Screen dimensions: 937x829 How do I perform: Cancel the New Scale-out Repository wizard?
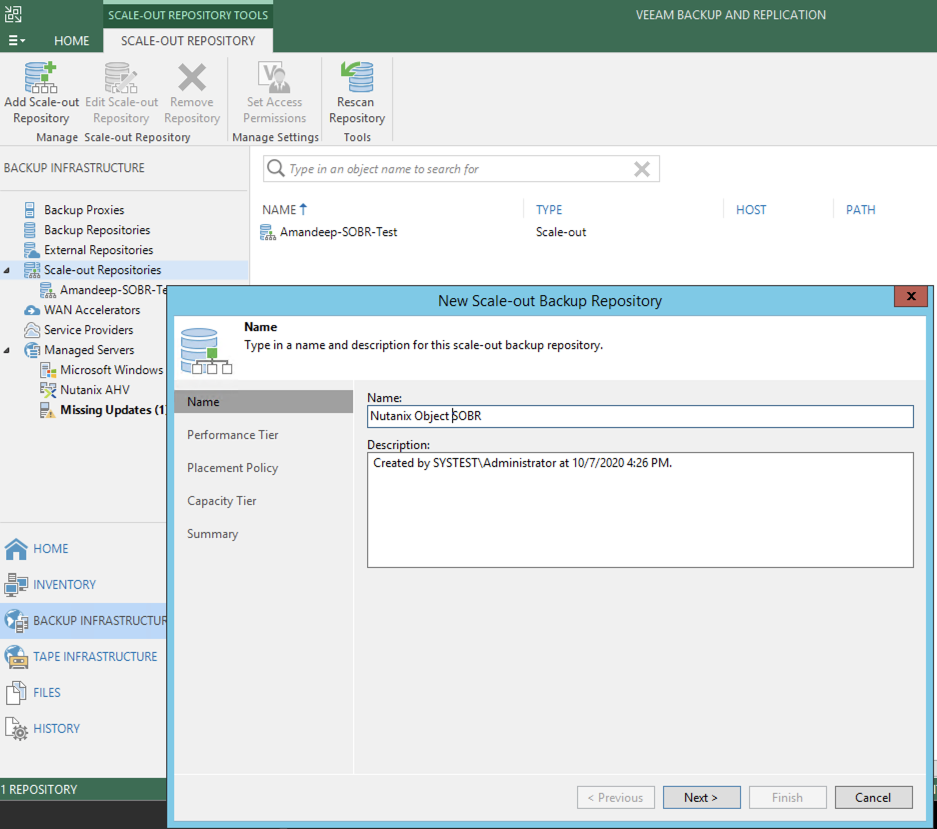click(x=873, y=797)
